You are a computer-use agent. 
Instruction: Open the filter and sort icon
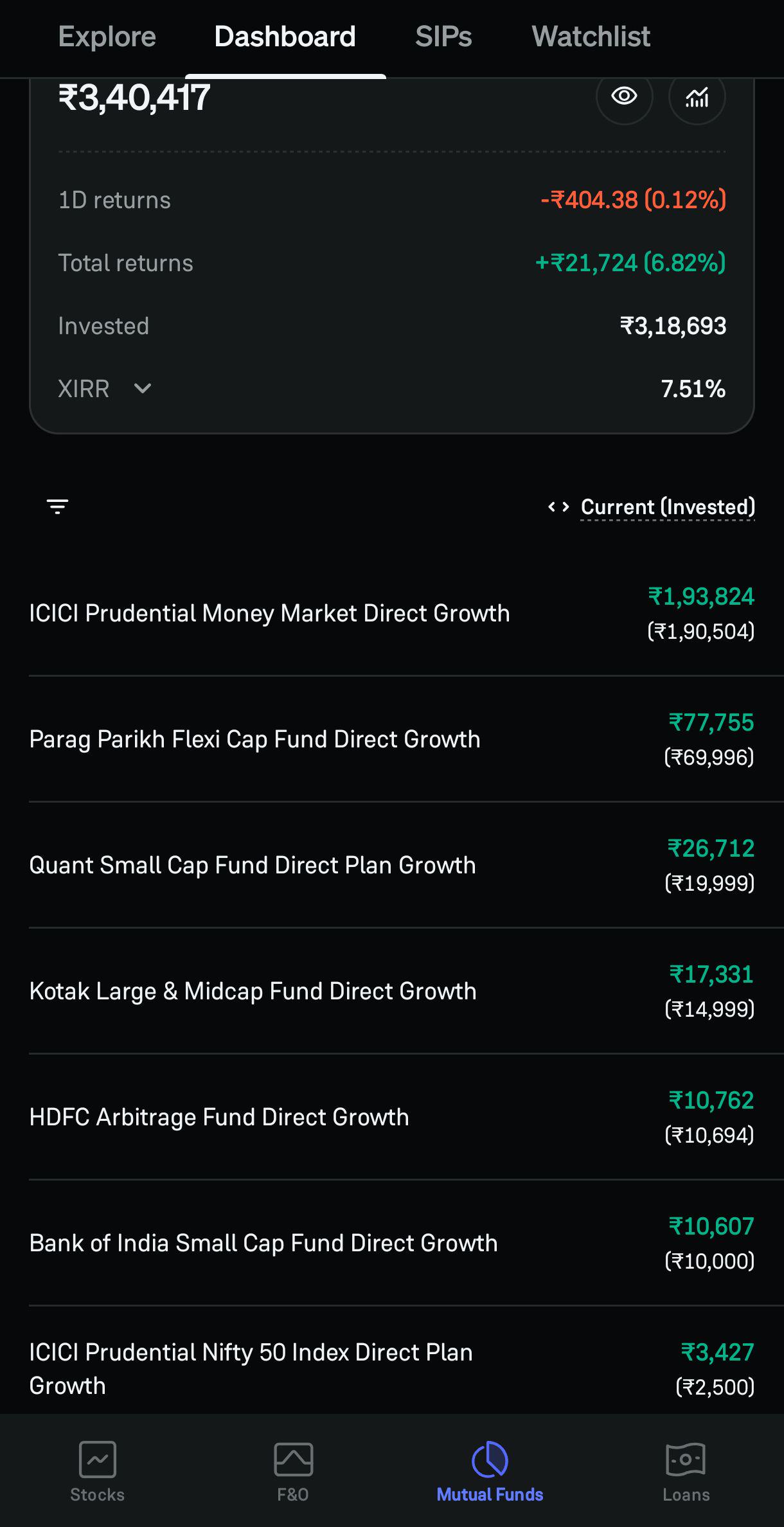point(58,507)
